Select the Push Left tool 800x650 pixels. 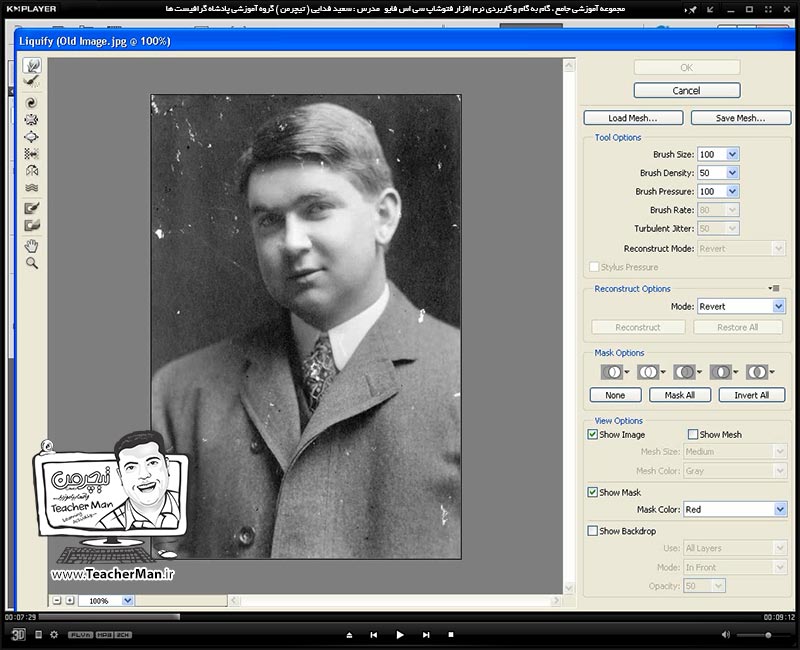pos(32,154)
